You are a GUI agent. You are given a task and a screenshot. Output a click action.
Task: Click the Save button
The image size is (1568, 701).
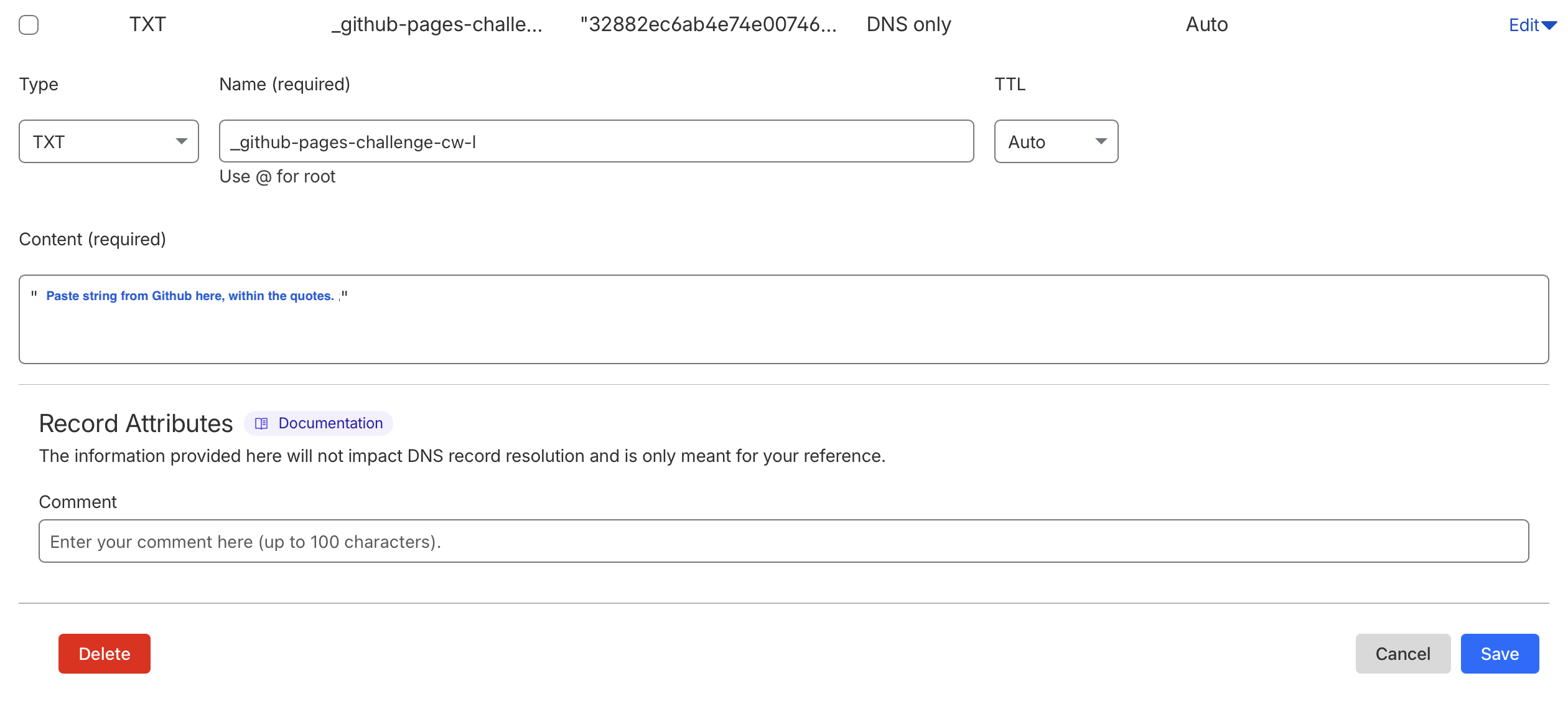[1500, 654]
